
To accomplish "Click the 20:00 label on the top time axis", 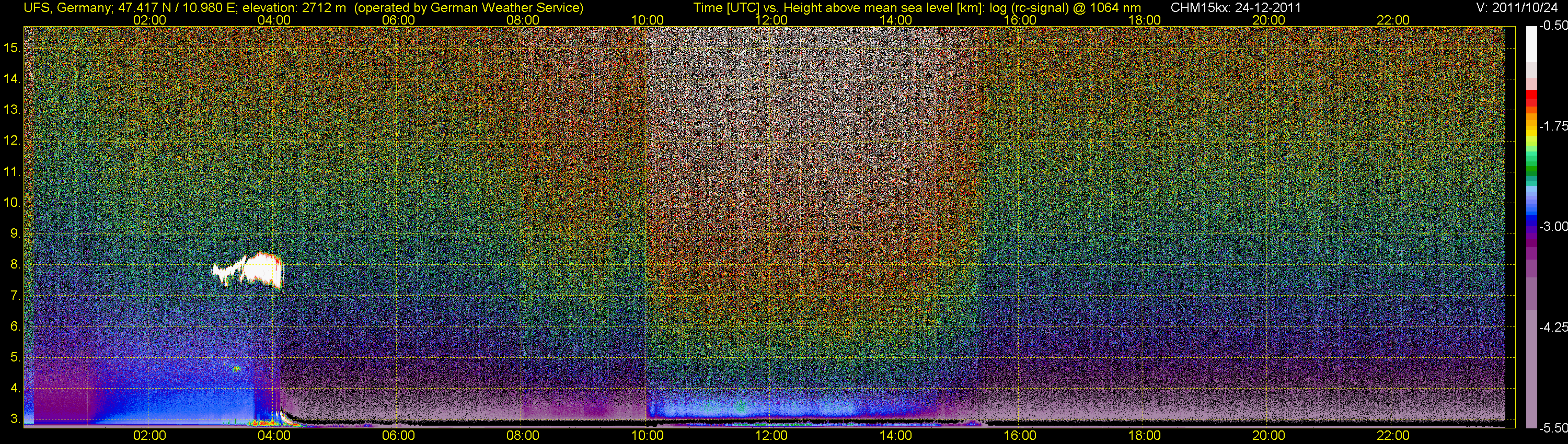I will pos(1269,20).
